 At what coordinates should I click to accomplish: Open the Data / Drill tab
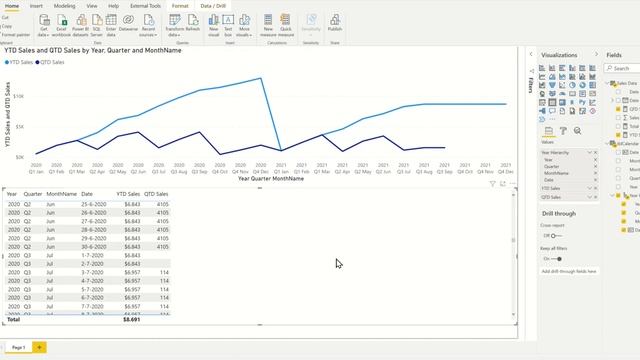pyautogui.click(x=213, y=6)
